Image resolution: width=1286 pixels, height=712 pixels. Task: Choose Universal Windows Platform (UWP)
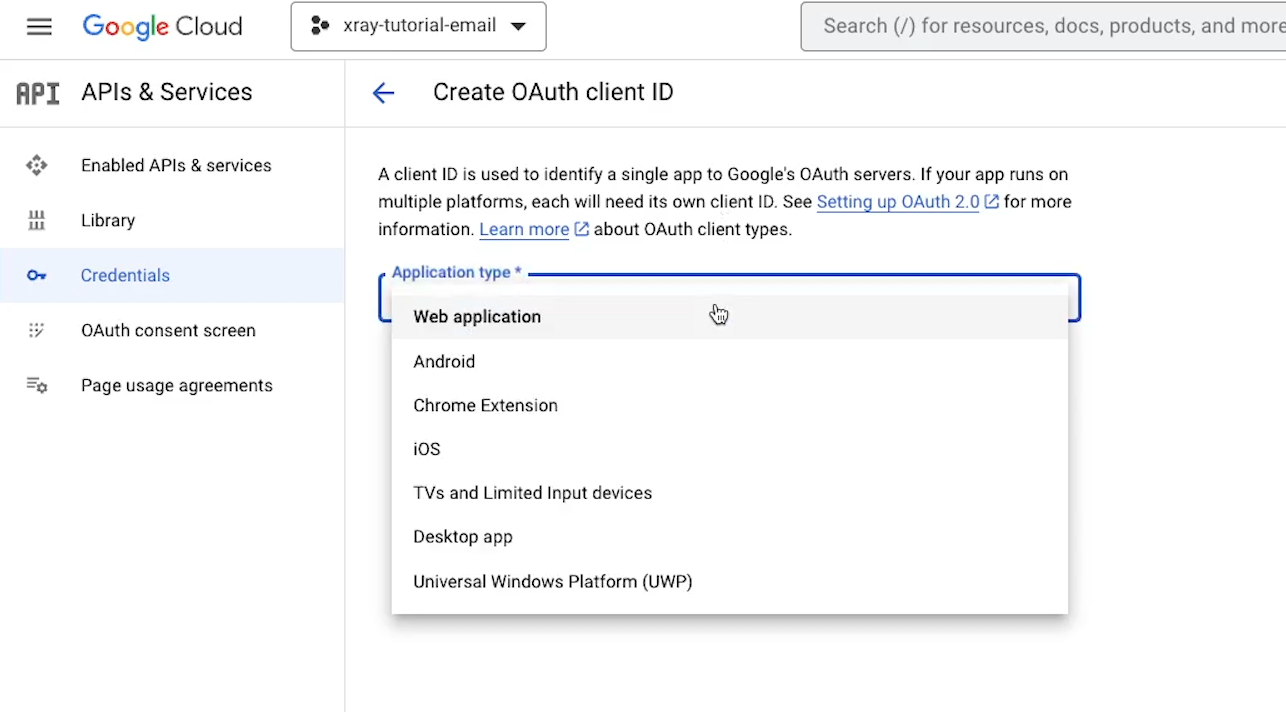pos(729,582)
